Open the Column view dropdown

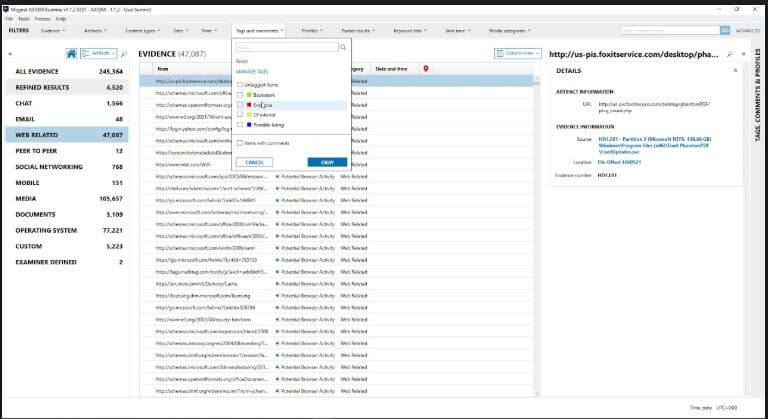point(518,53)
